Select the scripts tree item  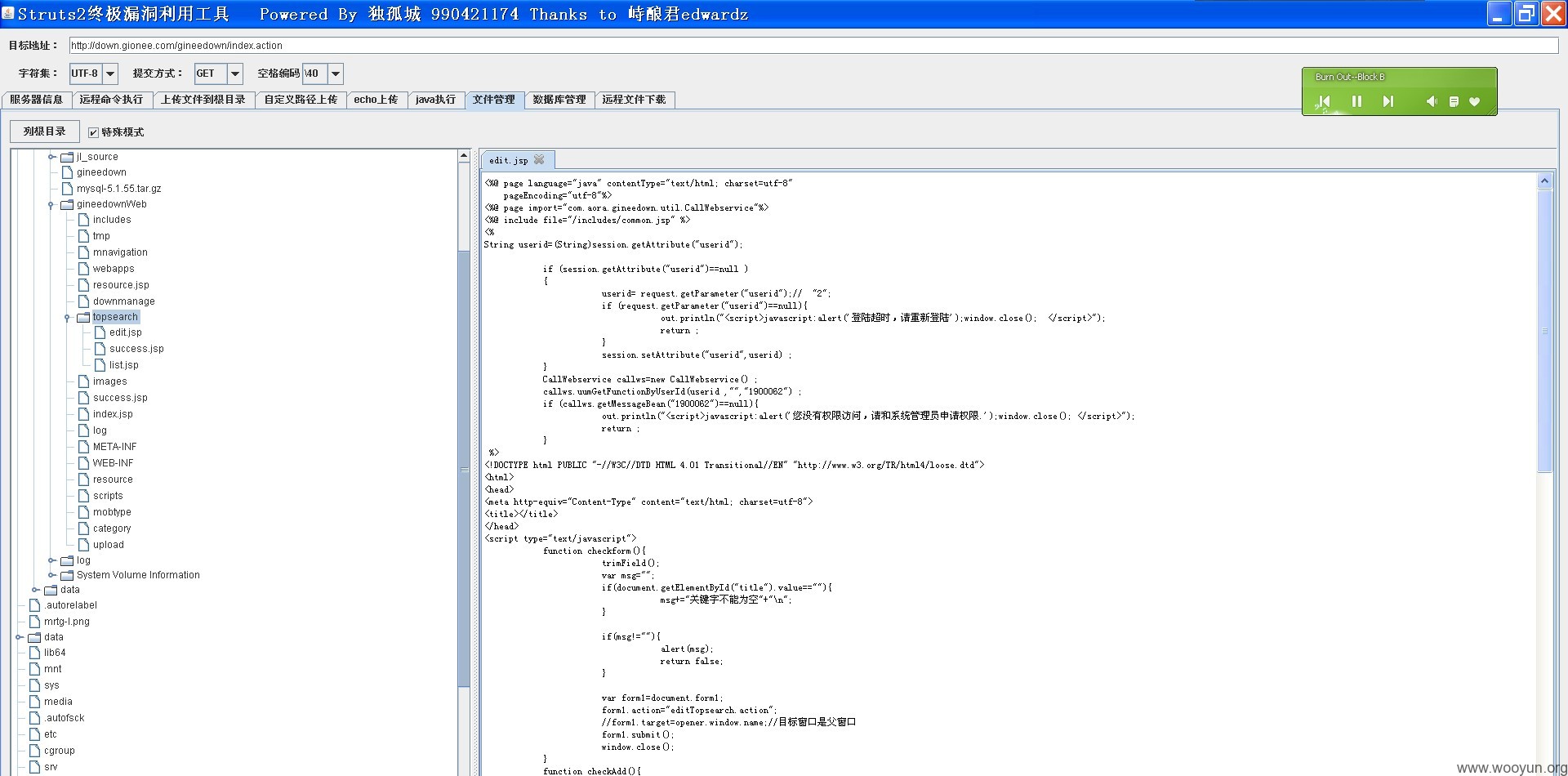click(108, 496)
